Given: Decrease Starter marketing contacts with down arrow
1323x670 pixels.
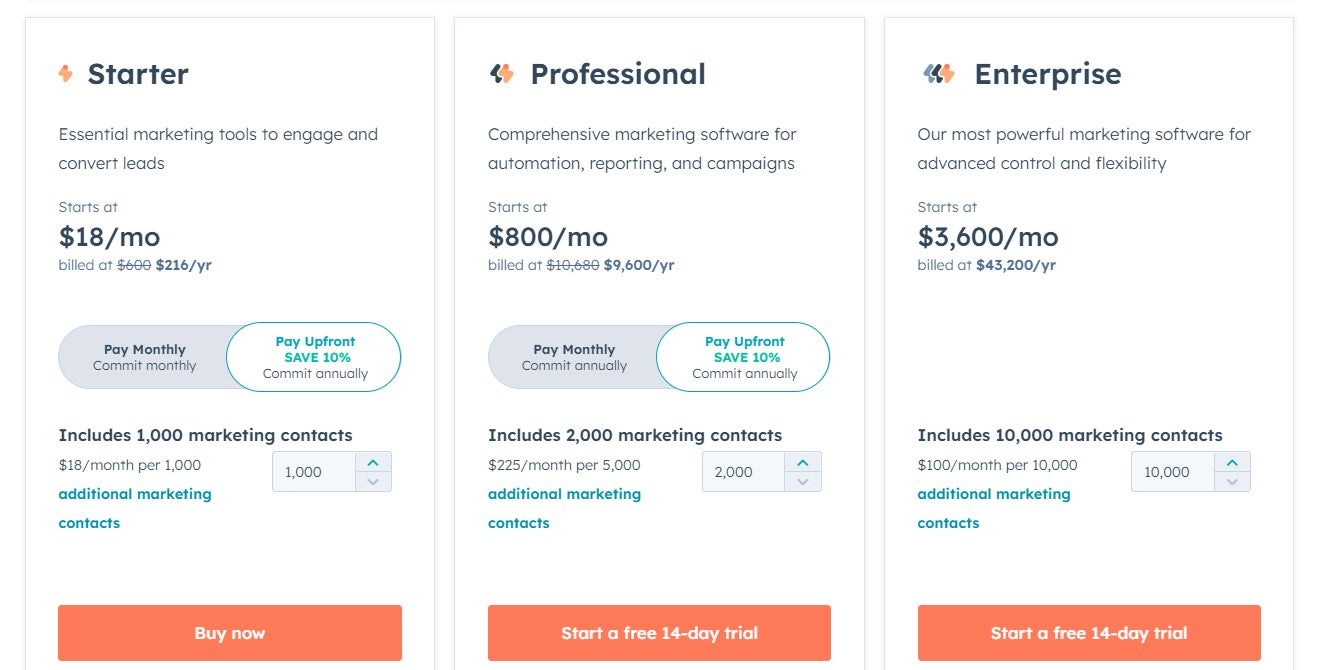Looking at the screenshot, I should (x=373, y=481).
